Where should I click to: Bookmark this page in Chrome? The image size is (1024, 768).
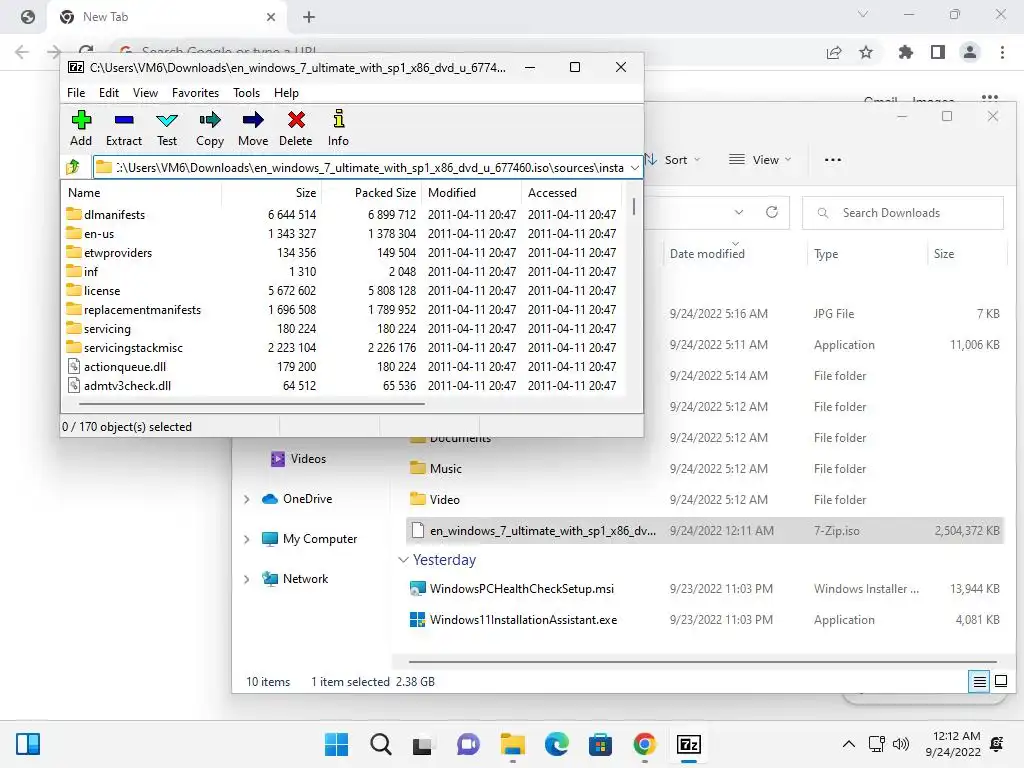coord(866,52)
